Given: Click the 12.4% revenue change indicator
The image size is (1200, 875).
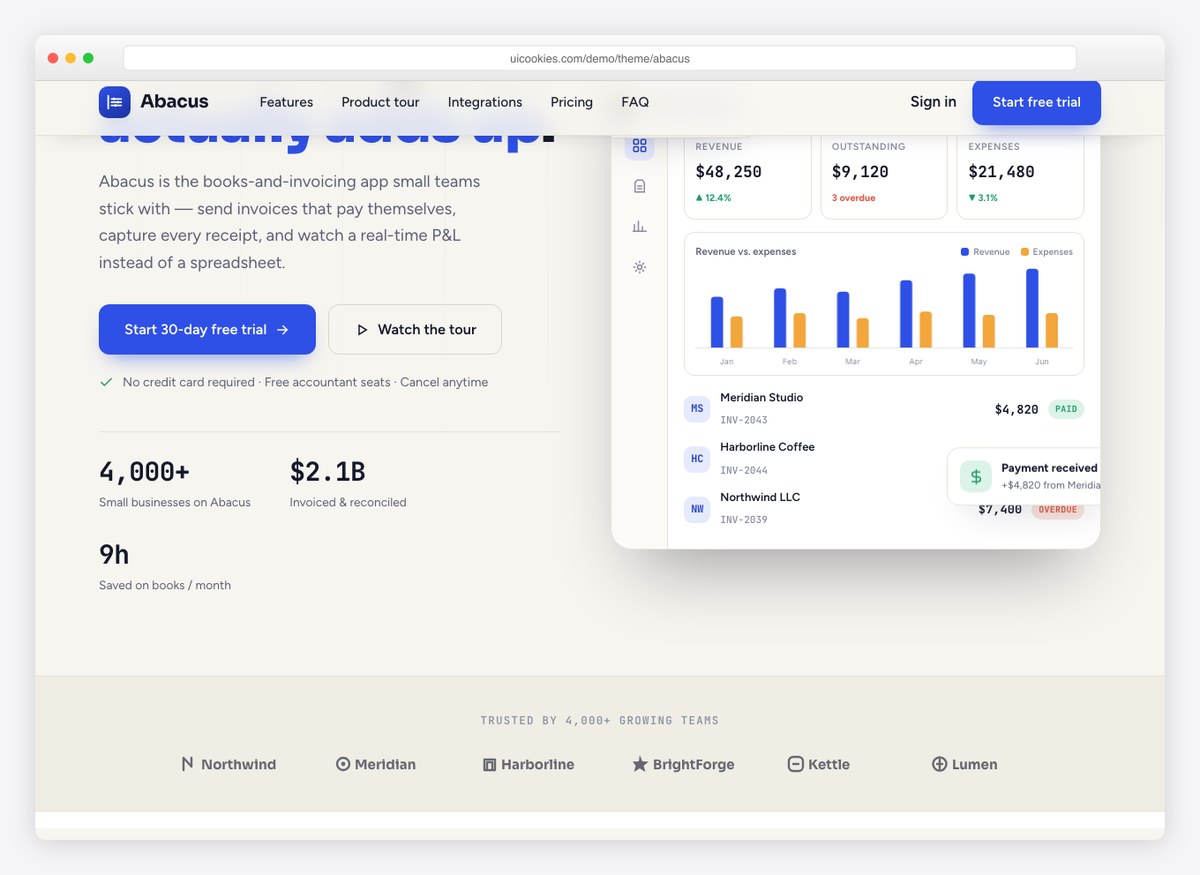Looking at the screenshot, I should (713, 198).
